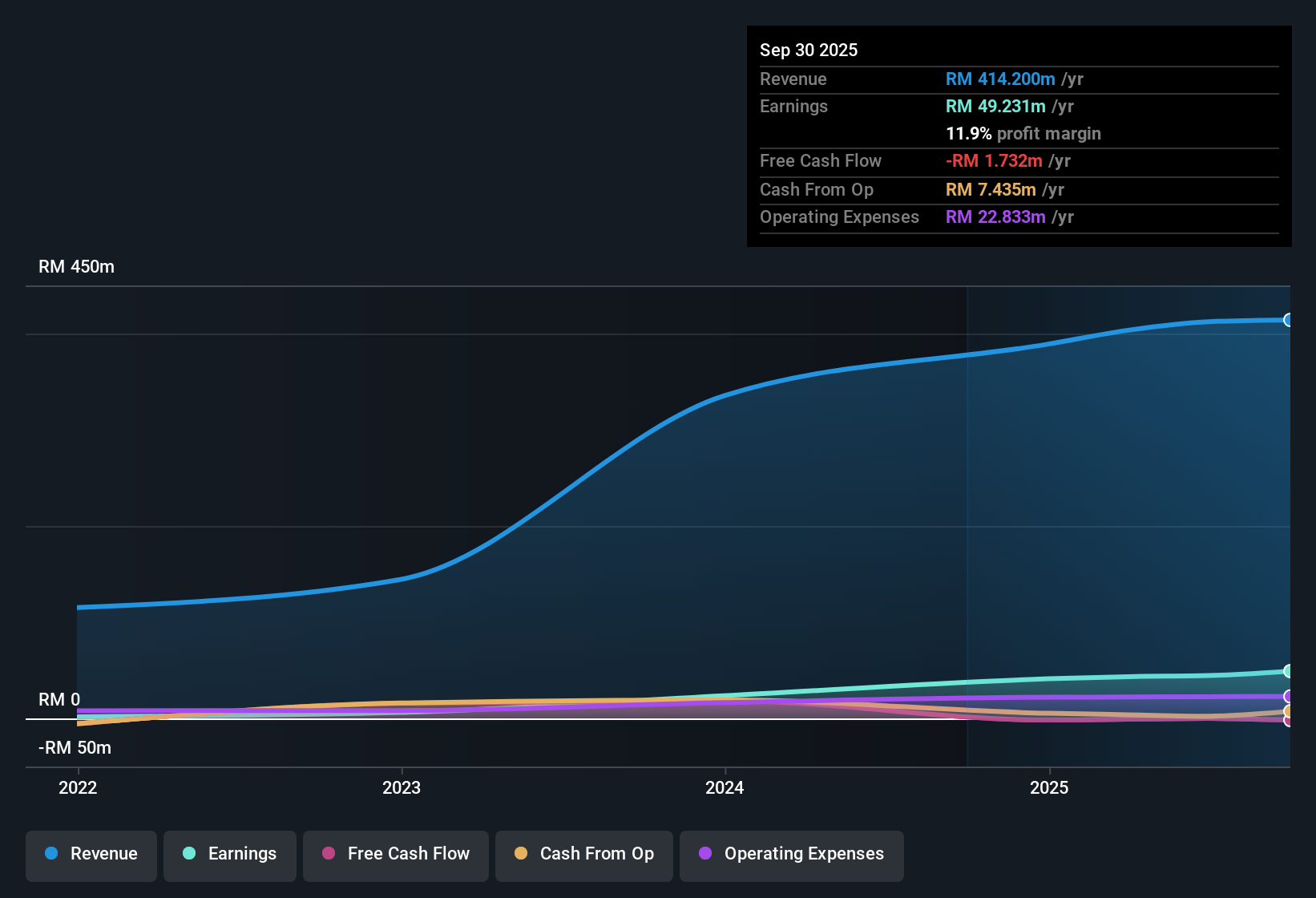
Task: Toggle the Free Cash Flow series off
Action: pyautogui.click(x=395, y=855)
